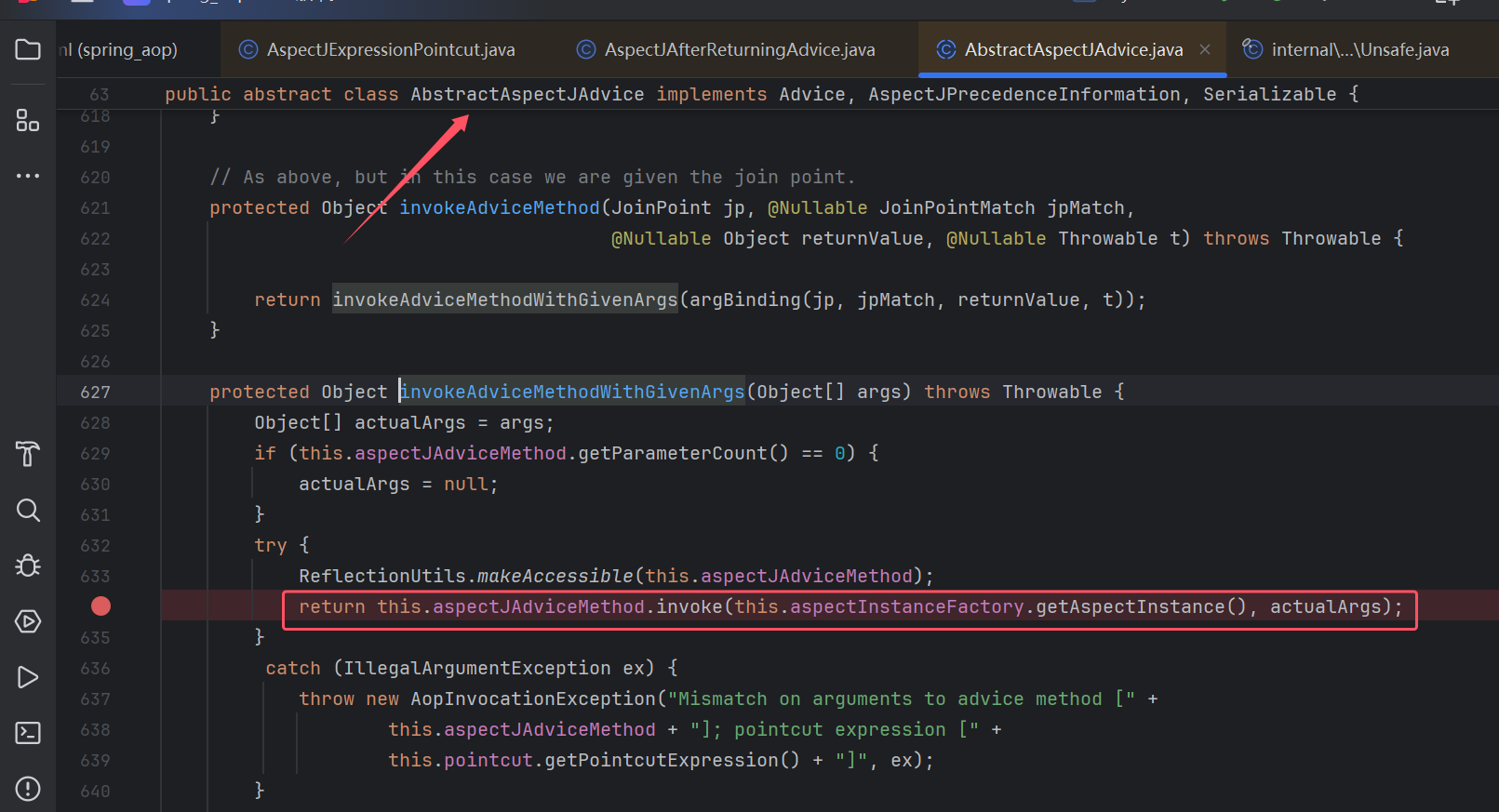Viewport: 1499px width, 812px height.
Task: Remove the breakpoint on the invoke line
Action: pyautogui.click(x=100, y=606)
